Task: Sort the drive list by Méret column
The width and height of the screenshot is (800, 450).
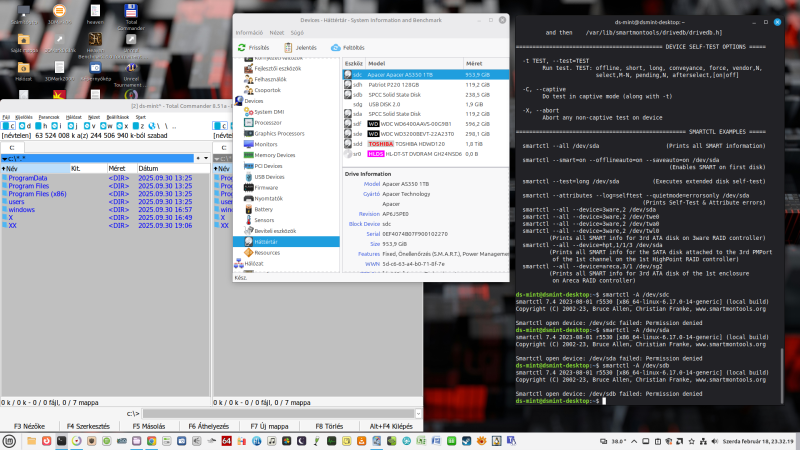Action: pos(476,62)
